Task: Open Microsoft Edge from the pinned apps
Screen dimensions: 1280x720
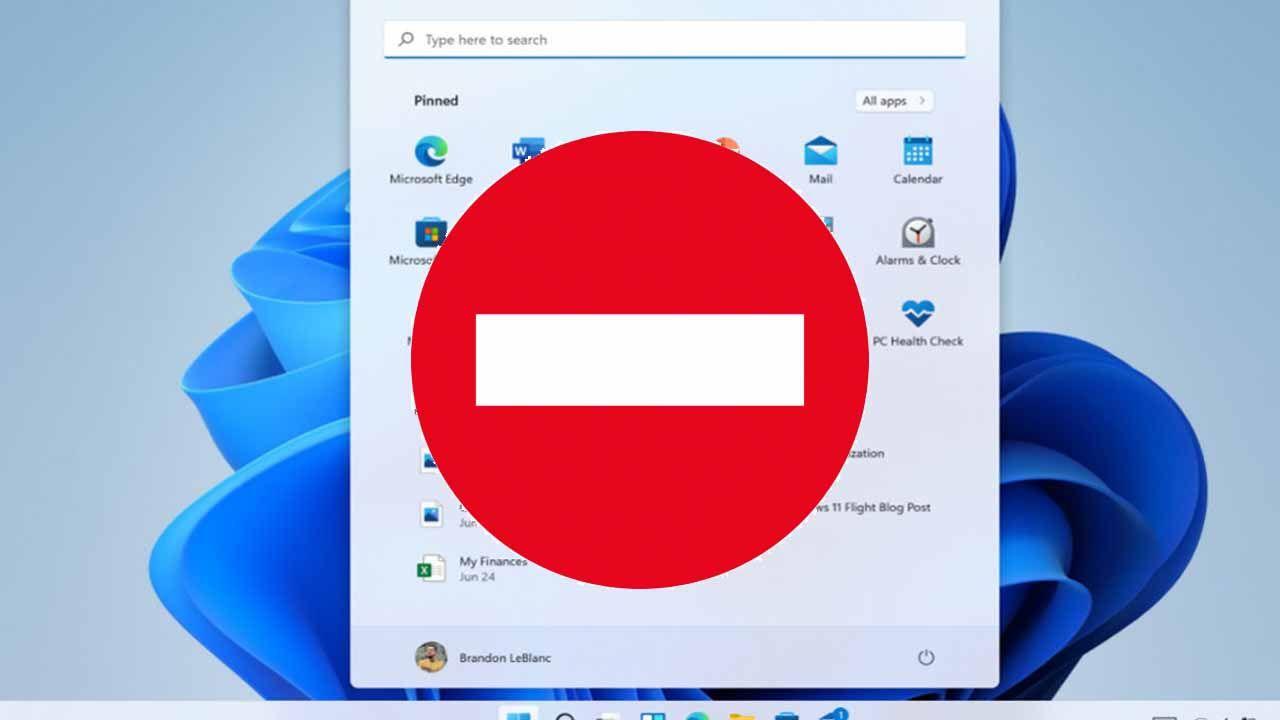Action: pos(433,155)
